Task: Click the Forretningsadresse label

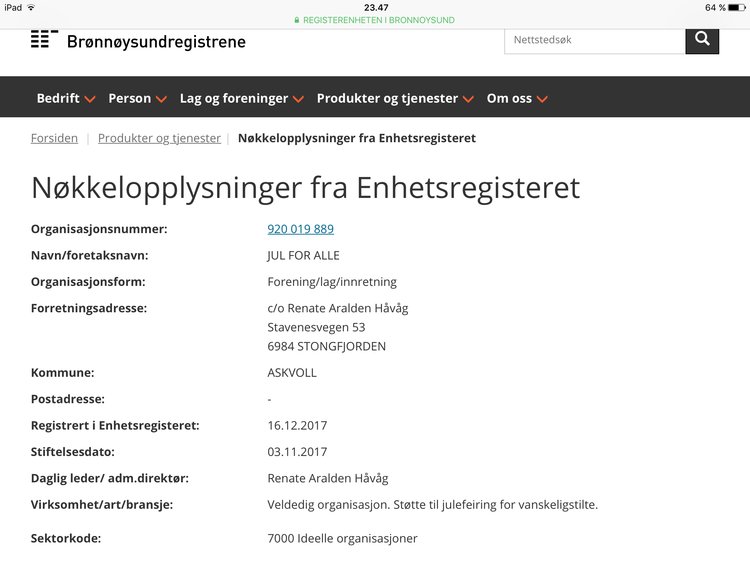Action: (x=89, y=308)
